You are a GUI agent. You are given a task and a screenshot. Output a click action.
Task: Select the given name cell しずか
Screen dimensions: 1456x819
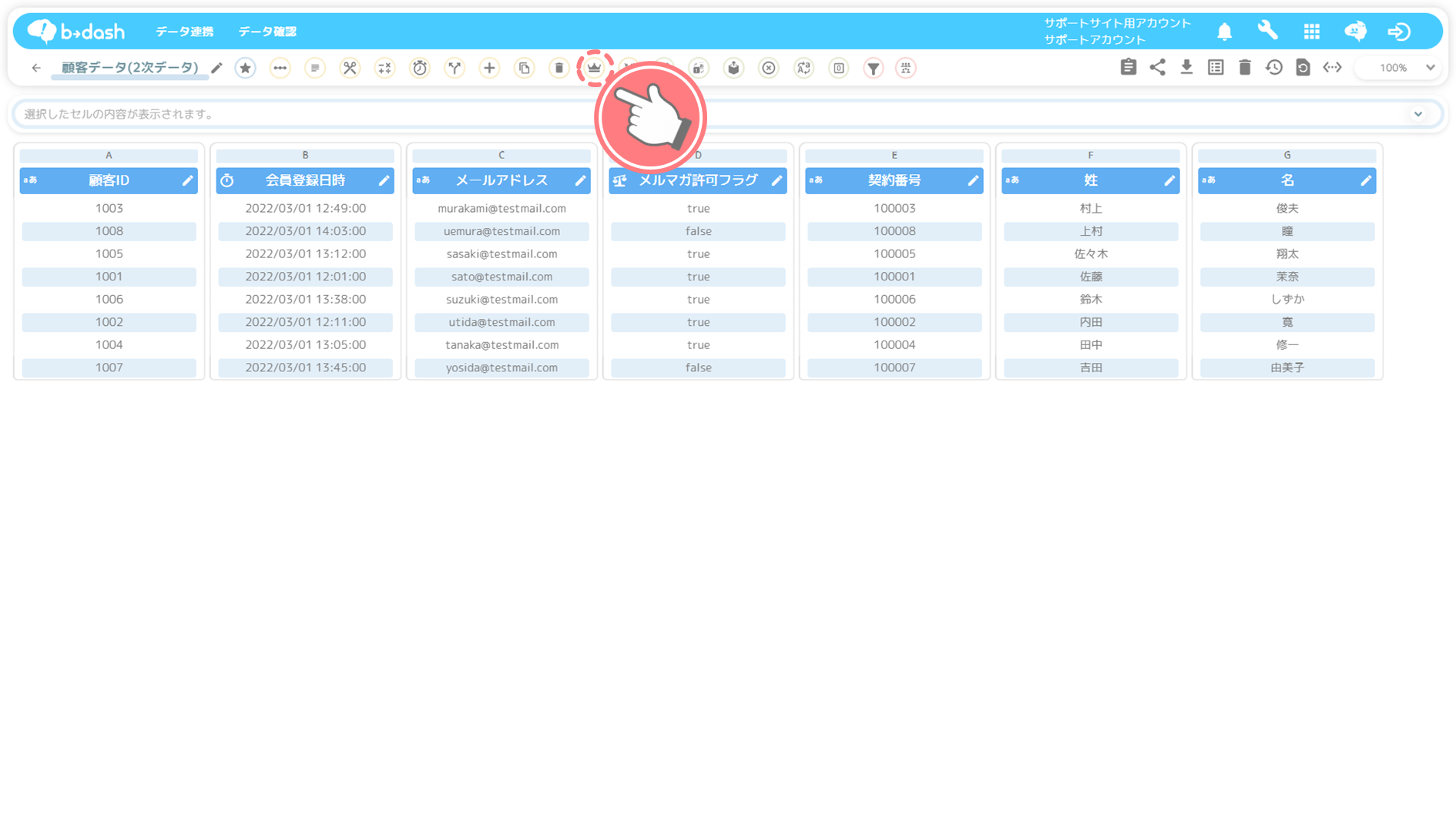pos(1287,299)
